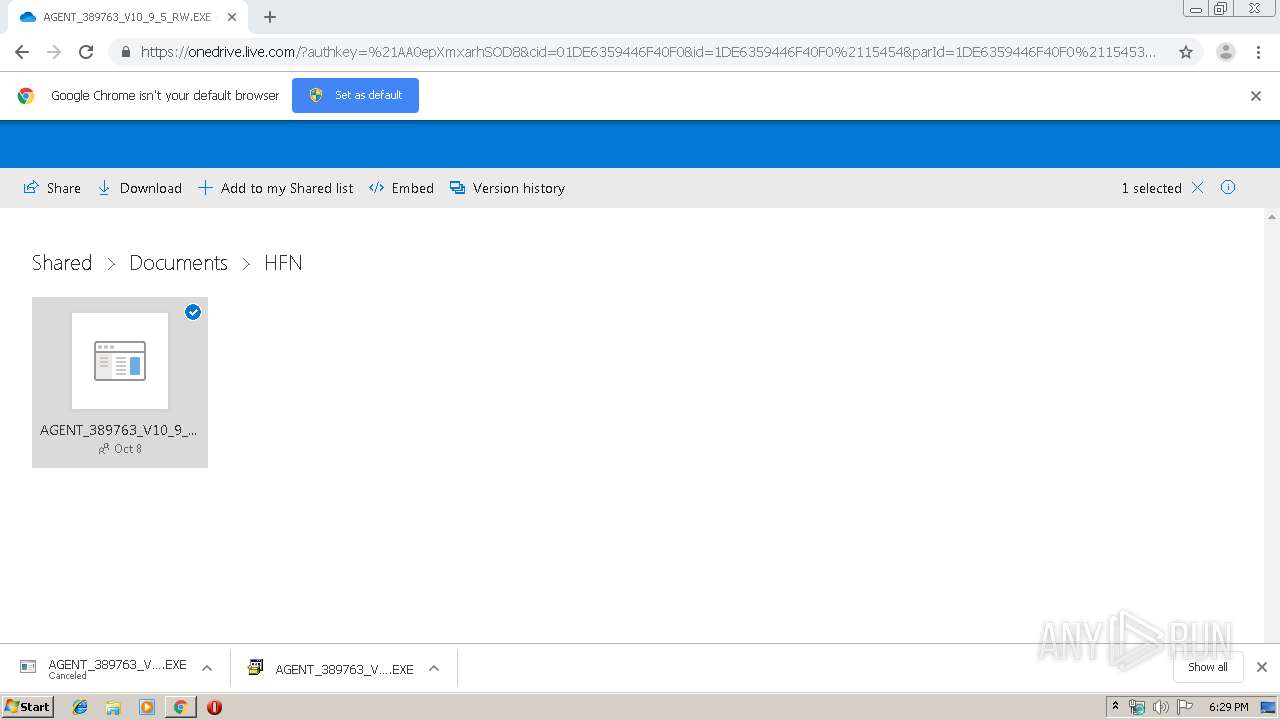Open File Explorer from taskbar
Image resolution: width=1280 pixels, height=720 pixels.
click(113, 707)
